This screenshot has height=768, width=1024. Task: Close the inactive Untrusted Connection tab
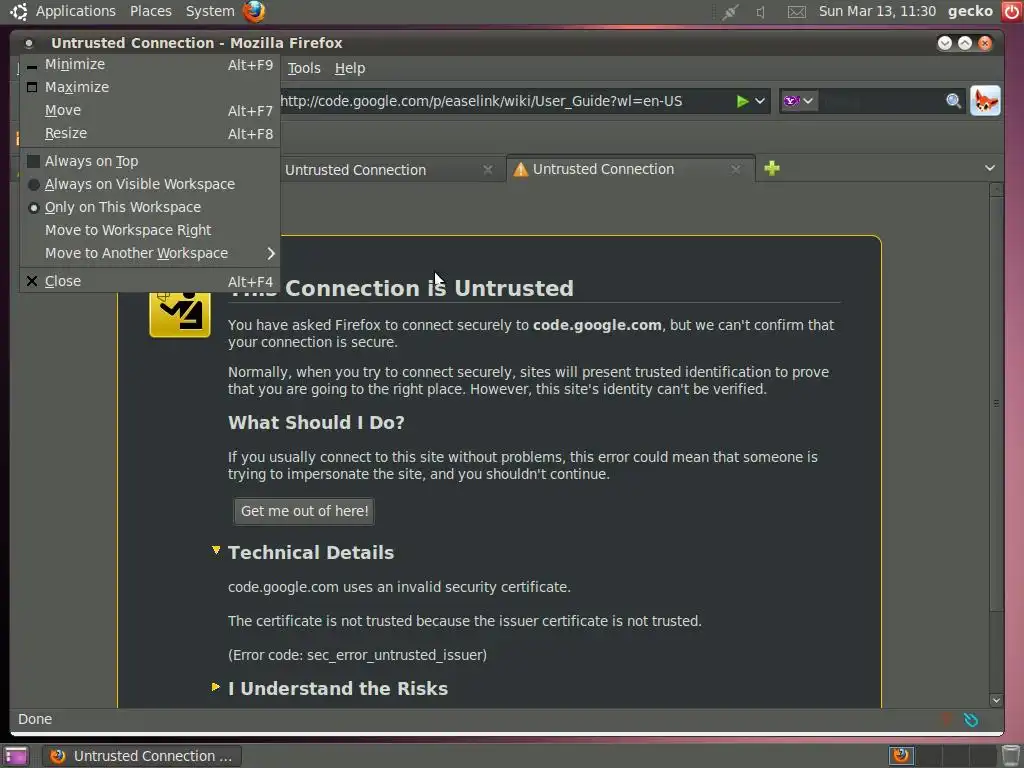pos(488,170)
